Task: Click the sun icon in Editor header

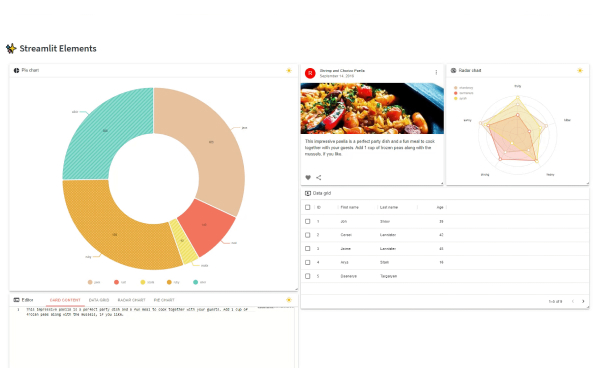Action: (289, 300)
